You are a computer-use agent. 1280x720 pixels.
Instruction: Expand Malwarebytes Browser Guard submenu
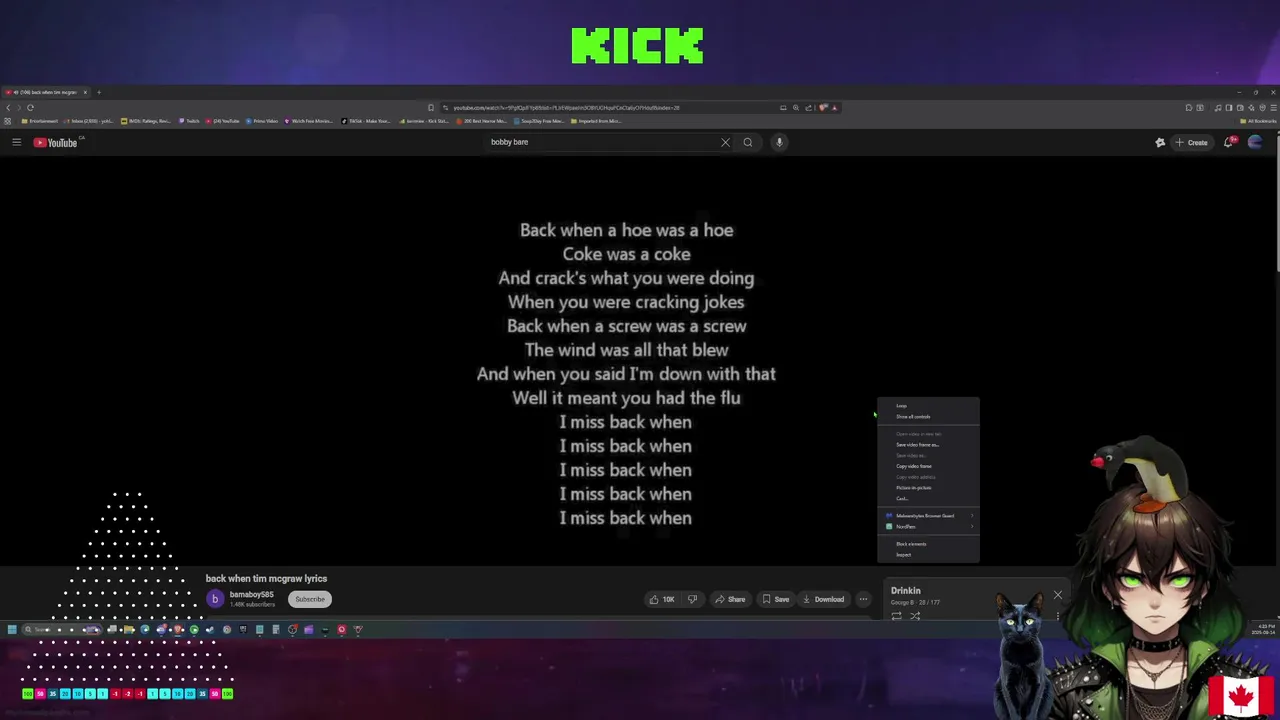(928, 516)
